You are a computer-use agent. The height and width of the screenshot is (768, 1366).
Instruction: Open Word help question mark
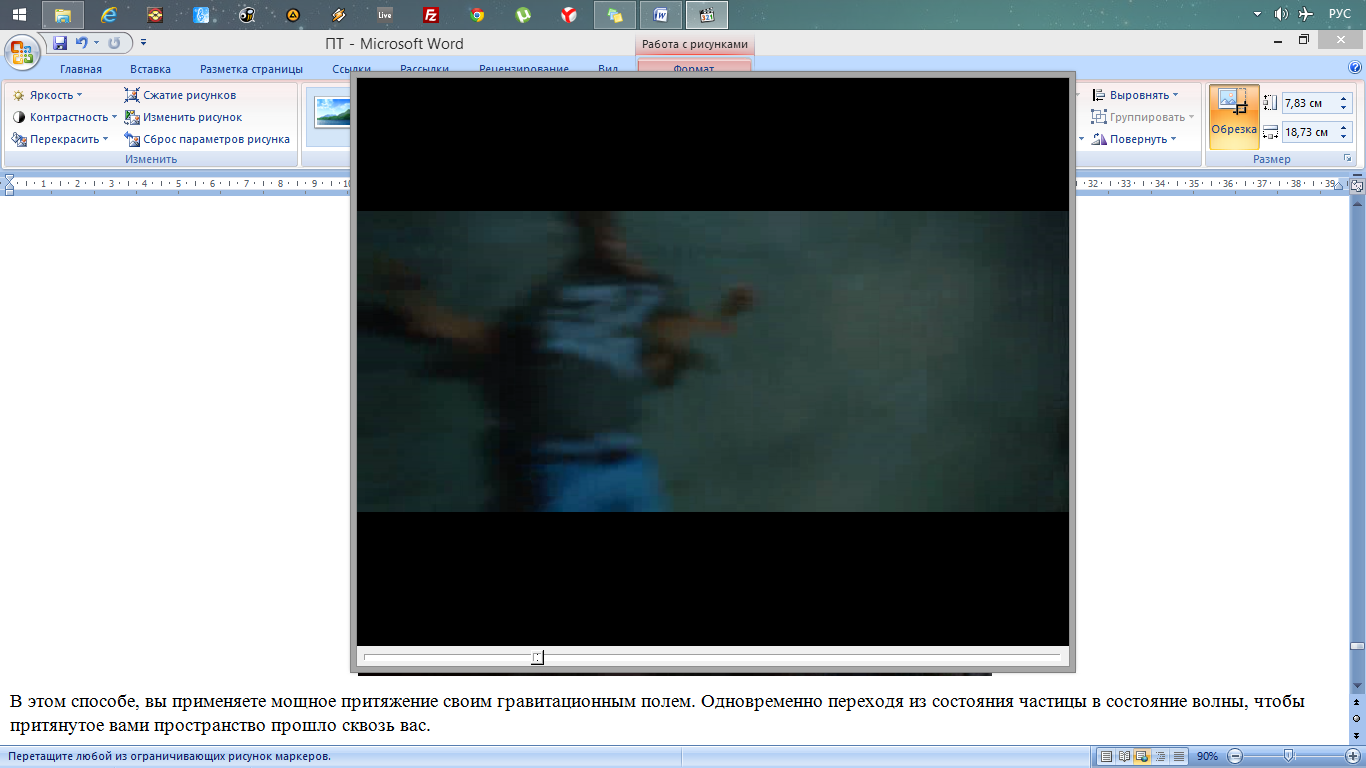pos(1355,67)
